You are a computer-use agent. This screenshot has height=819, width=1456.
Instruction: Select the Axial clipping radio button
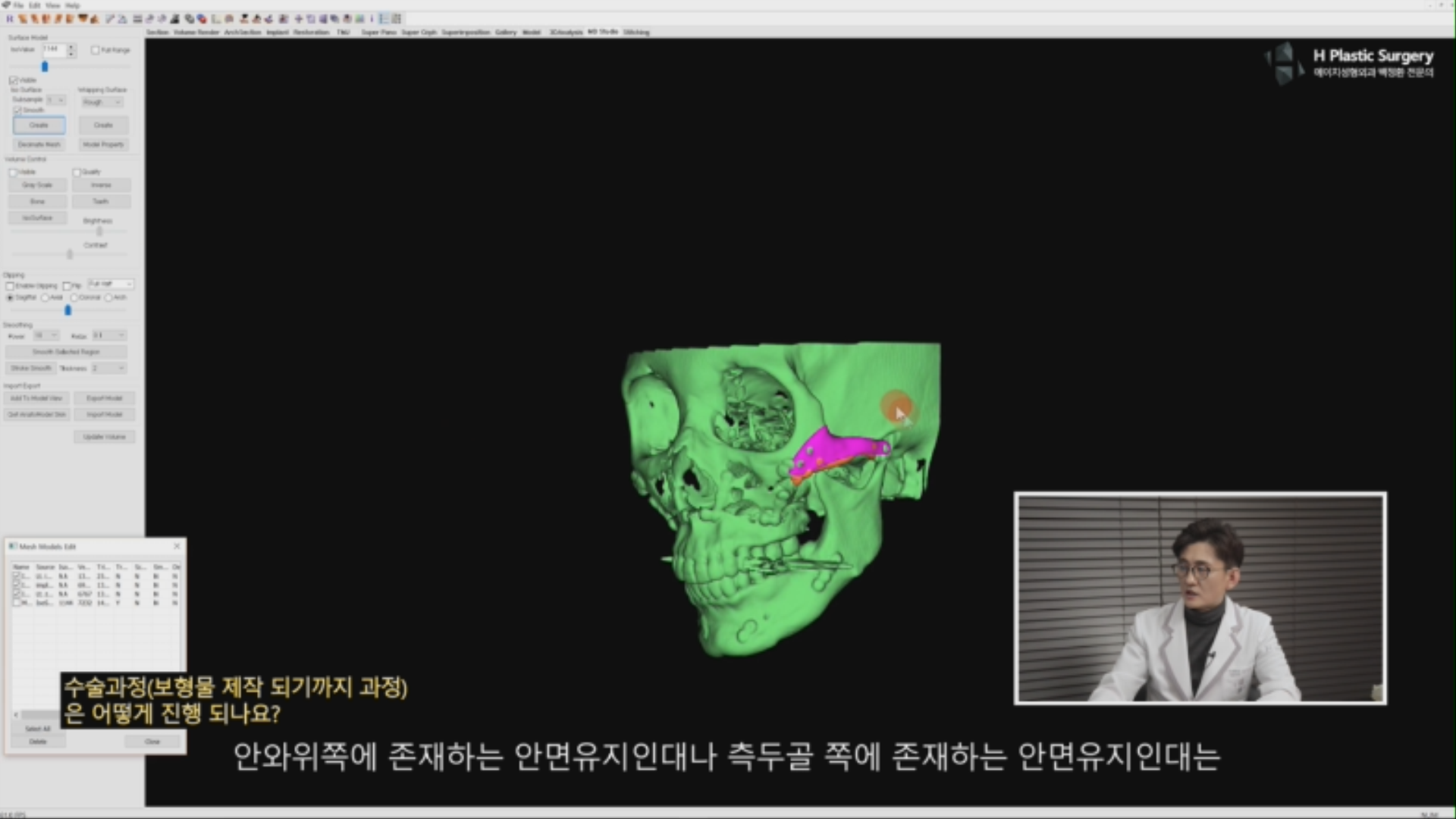click(45, 298)
